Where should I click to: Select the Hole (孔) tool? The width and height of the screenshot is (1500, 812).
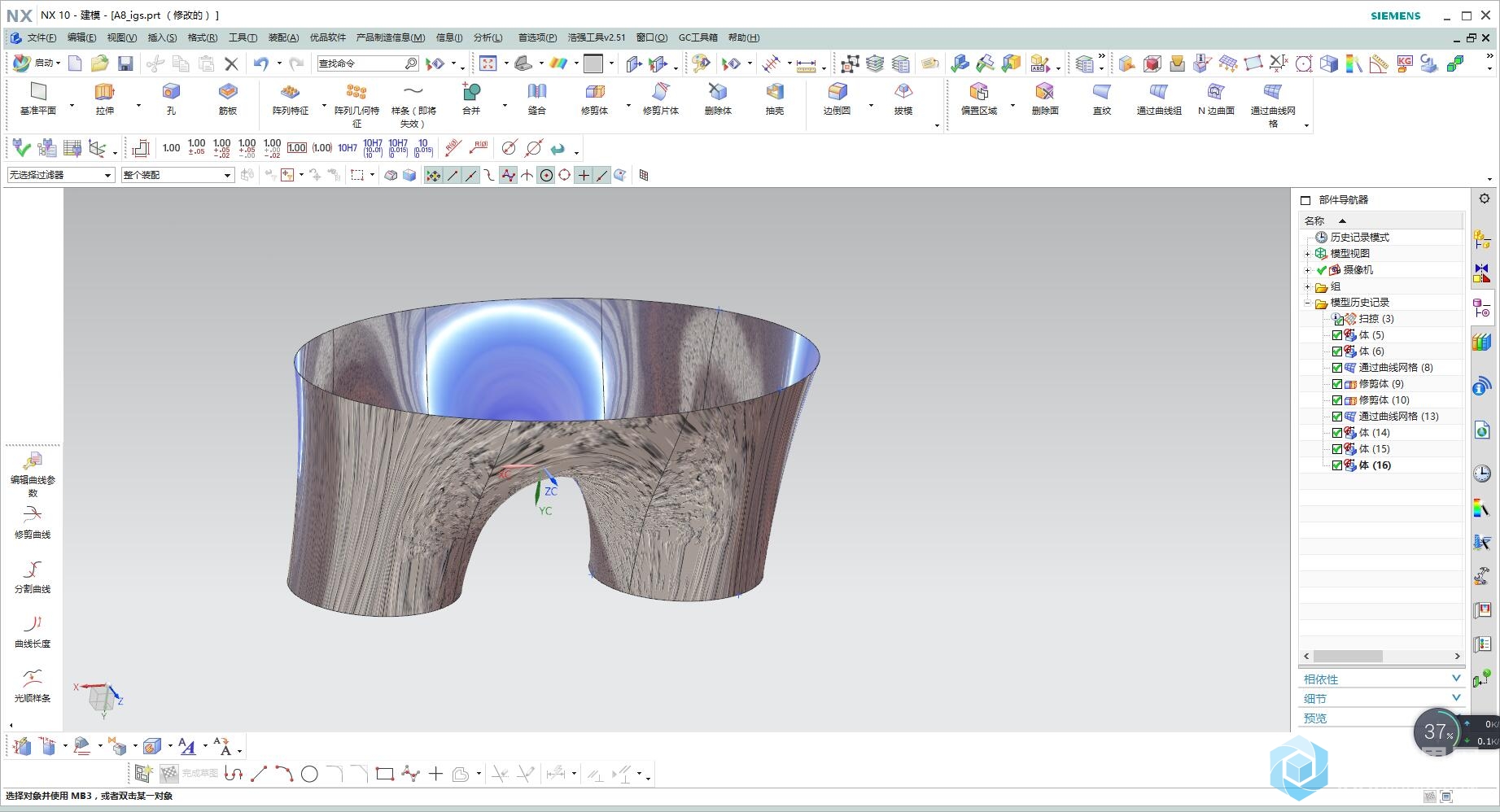coord(171,98)
